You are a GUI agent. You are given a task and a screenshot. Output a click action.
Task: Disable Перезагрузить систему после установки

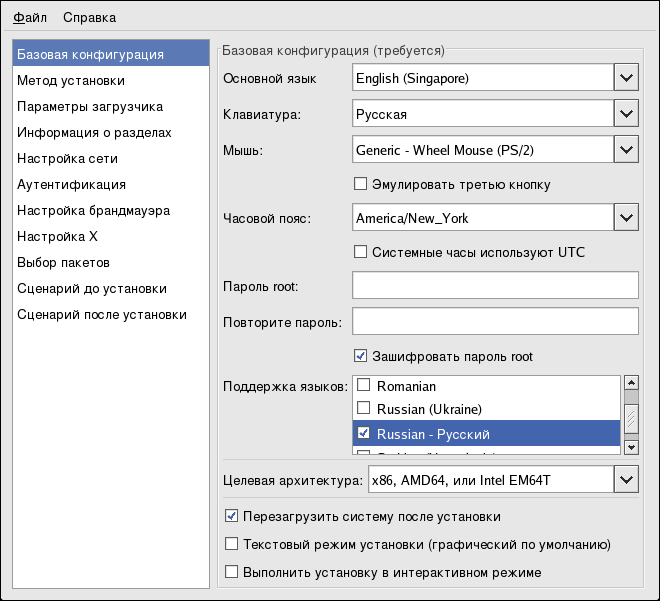click(232, 517)
